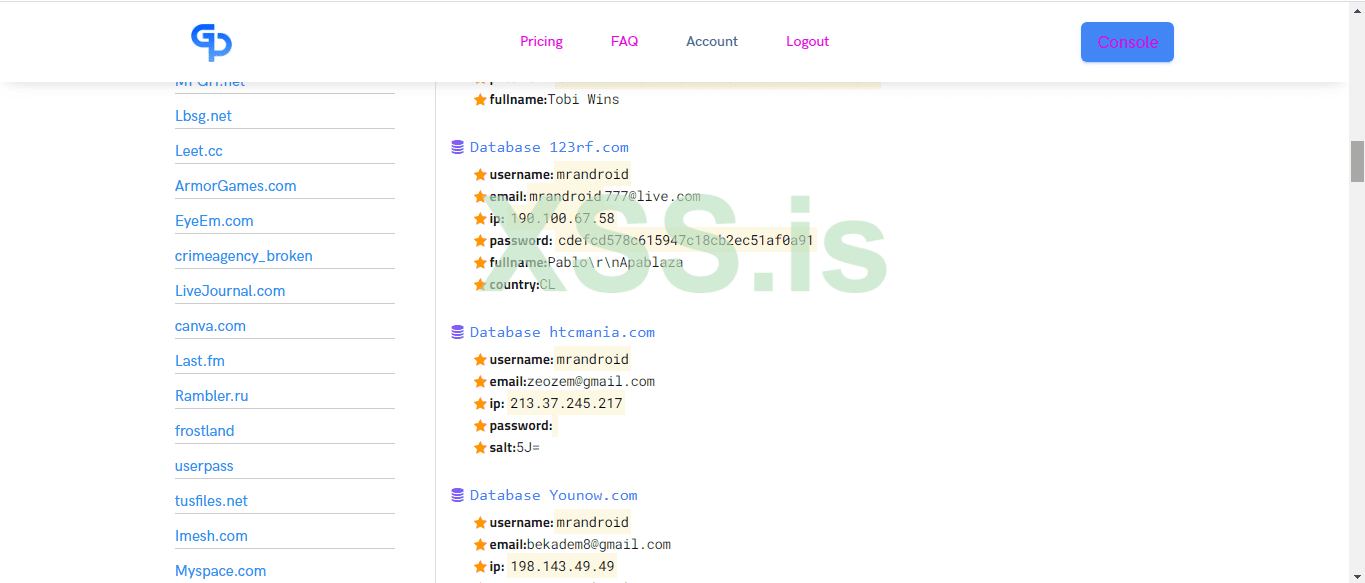The width and height of the screenshot is (1365, 583).
Task: Click IP value 198.143.49.49
Action: coord(562,566)
